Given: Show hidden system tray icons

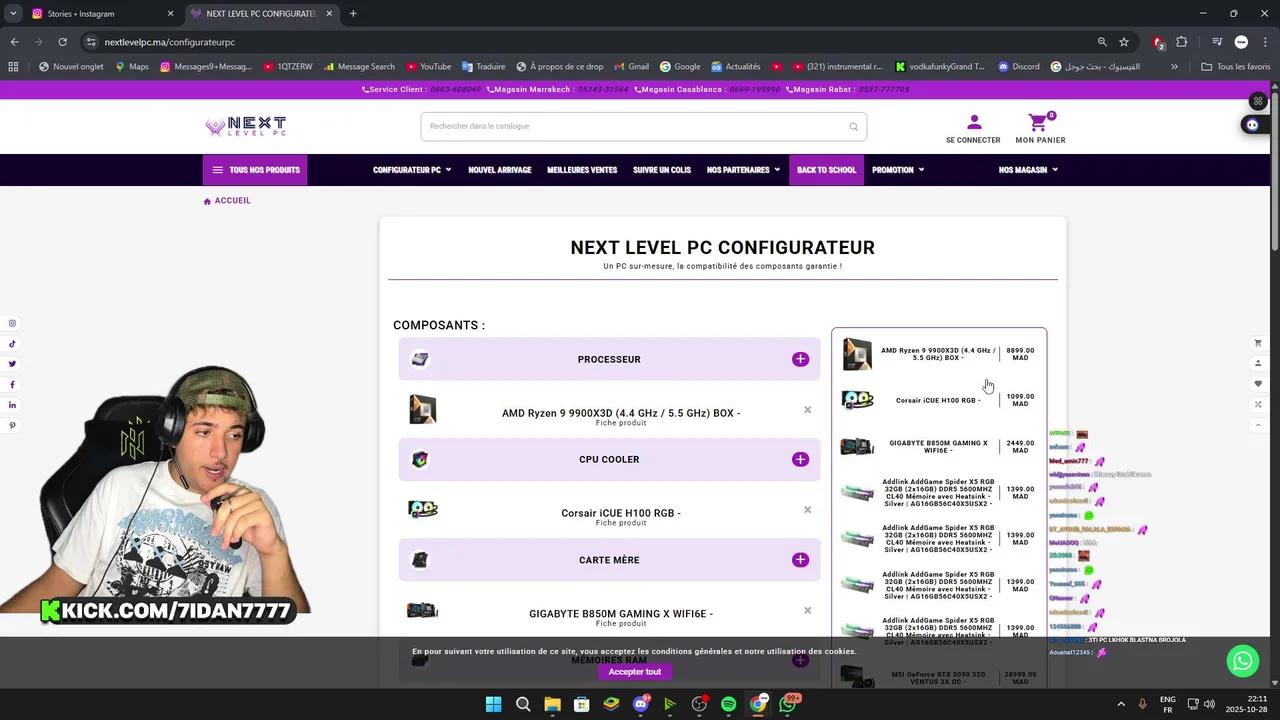Looking at the screenshot, I should [x=1120, y=704].
